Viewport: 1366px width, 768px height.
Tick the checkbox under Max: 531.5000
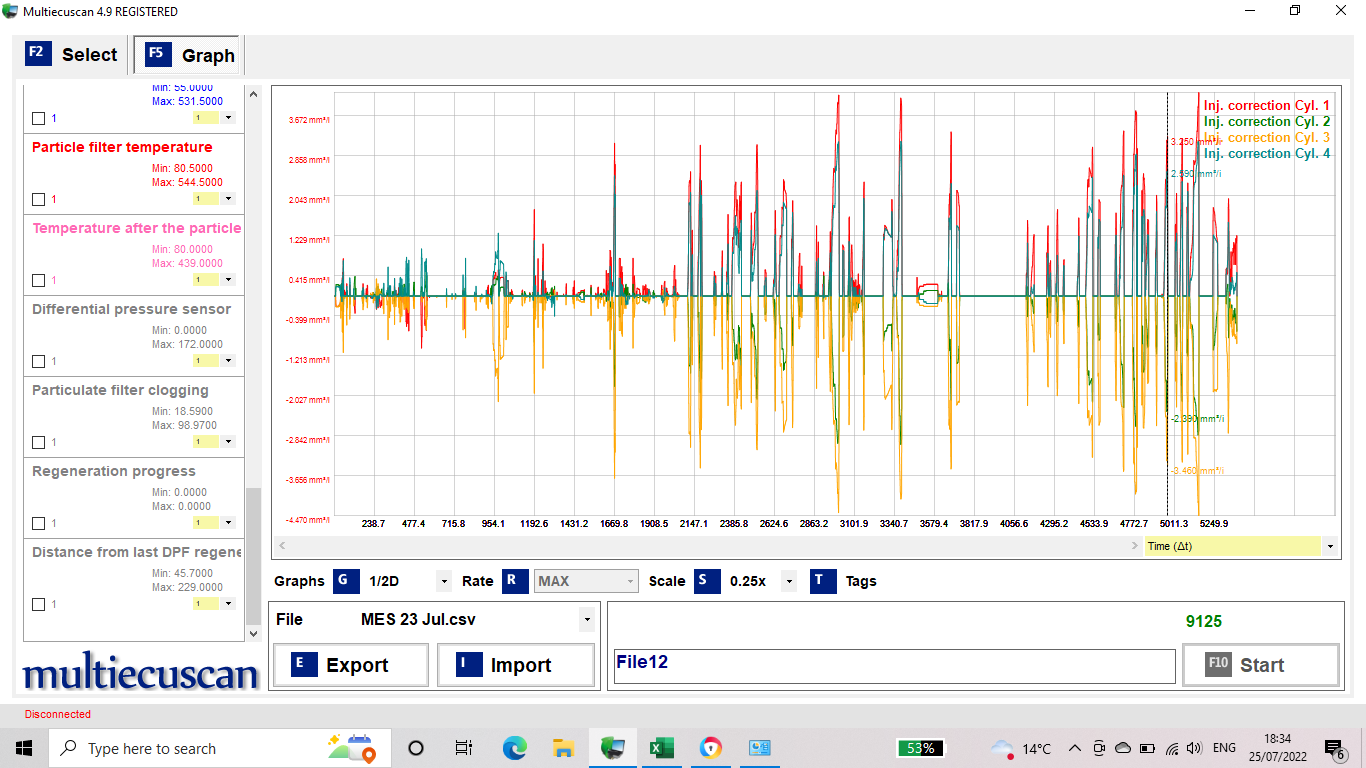tap(38, 118)
